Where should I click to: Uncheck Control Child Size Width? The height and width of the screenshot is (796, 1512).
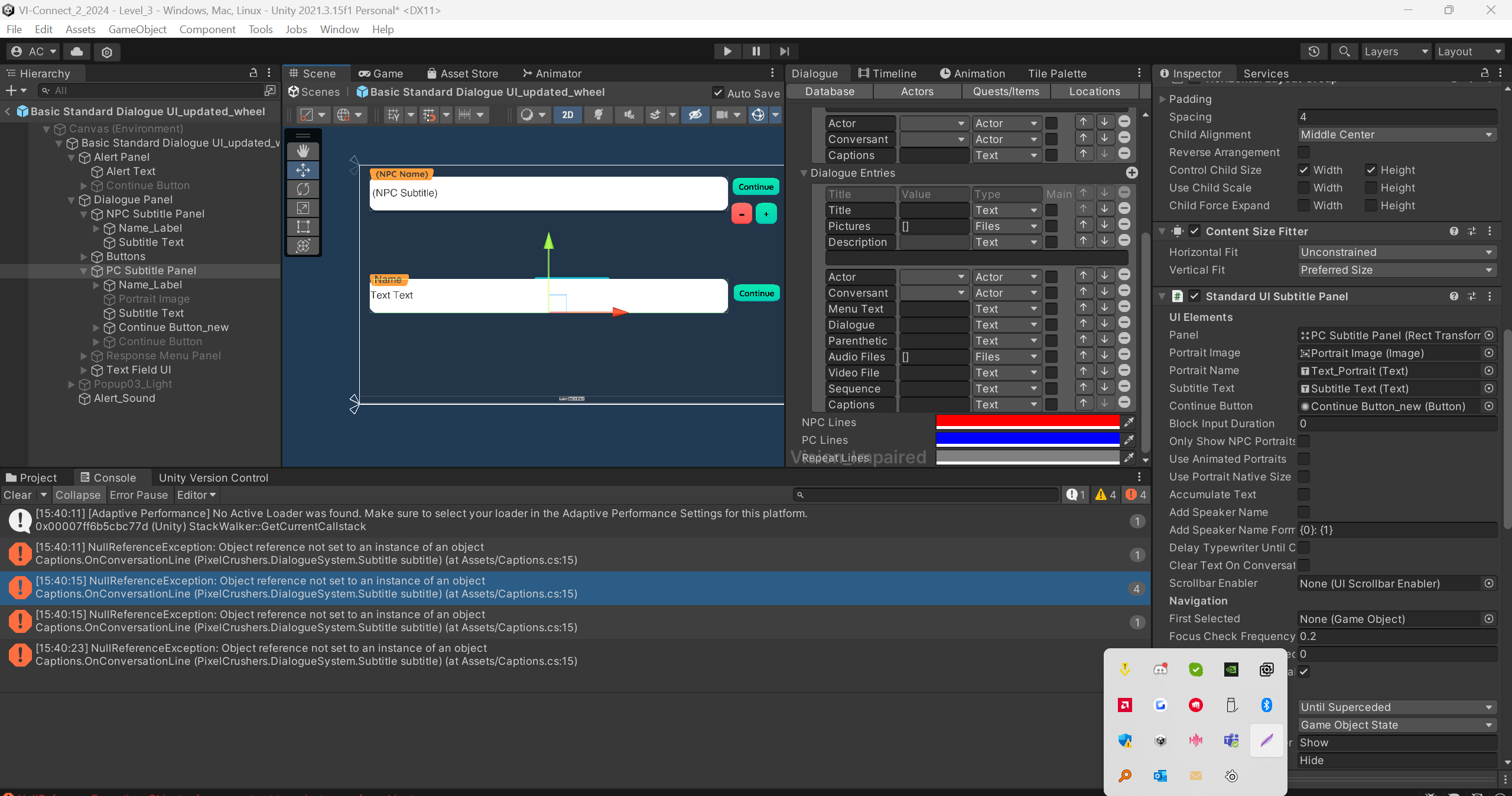click(x=1303, y=170)
